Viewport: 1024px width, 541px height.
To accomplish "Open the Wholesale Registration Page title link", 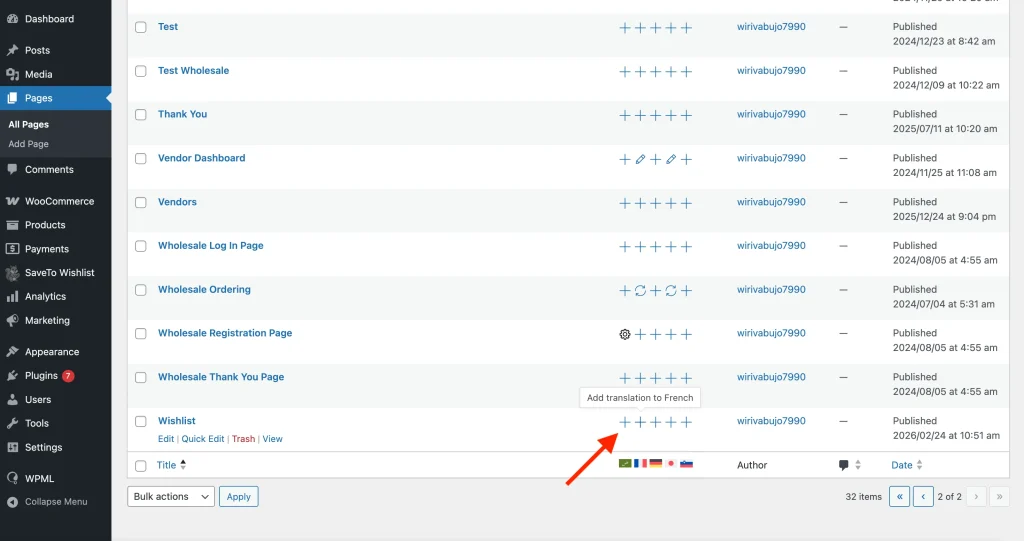I will (225, 333).
